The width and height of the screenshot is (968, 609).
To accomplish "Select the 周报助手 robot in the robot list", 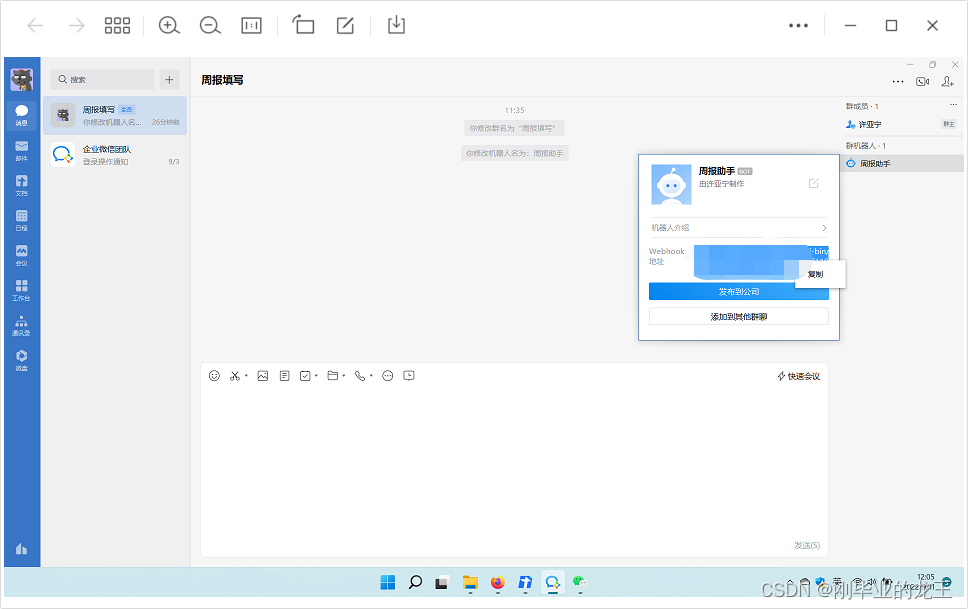I will [x=902, y=163].
